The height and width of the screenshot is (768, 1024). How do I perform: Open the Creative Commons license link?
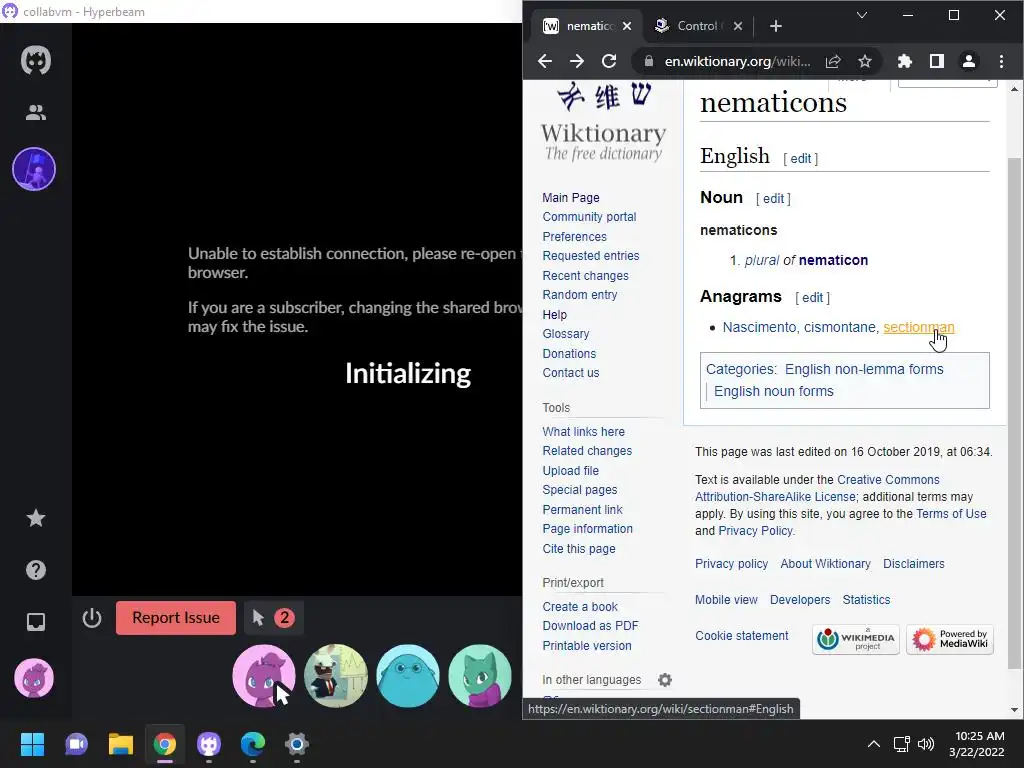pyautogui.click(x=818, y=488)
